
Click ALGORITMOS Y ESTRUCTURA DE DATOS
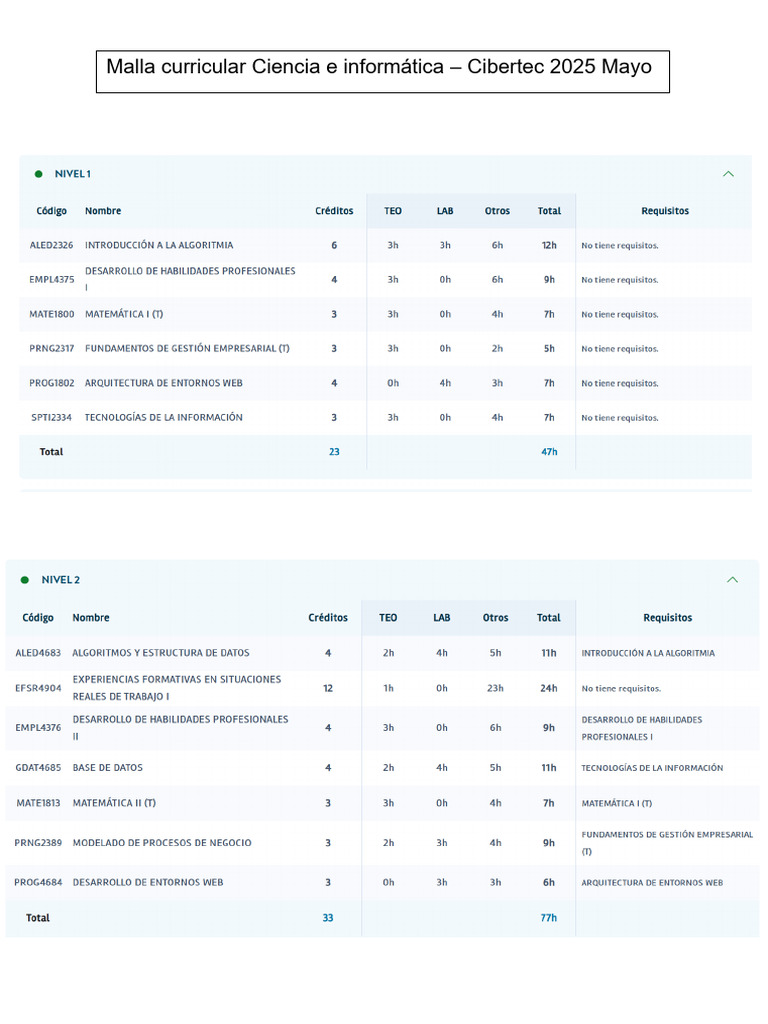pyautogui.click(x=161, y=653)
